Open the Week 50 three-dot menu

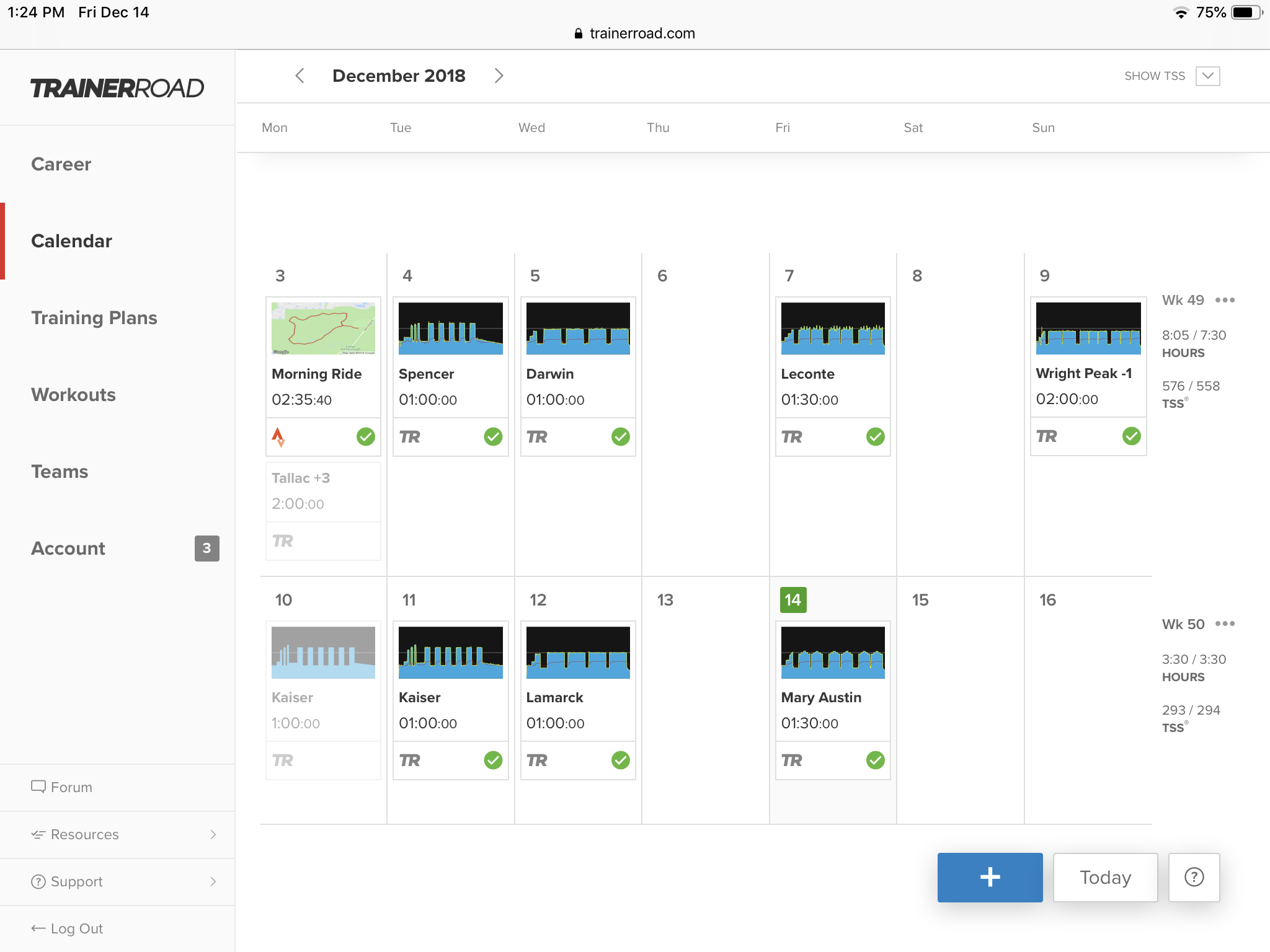pyautogui.click(x=1225, y=624)
